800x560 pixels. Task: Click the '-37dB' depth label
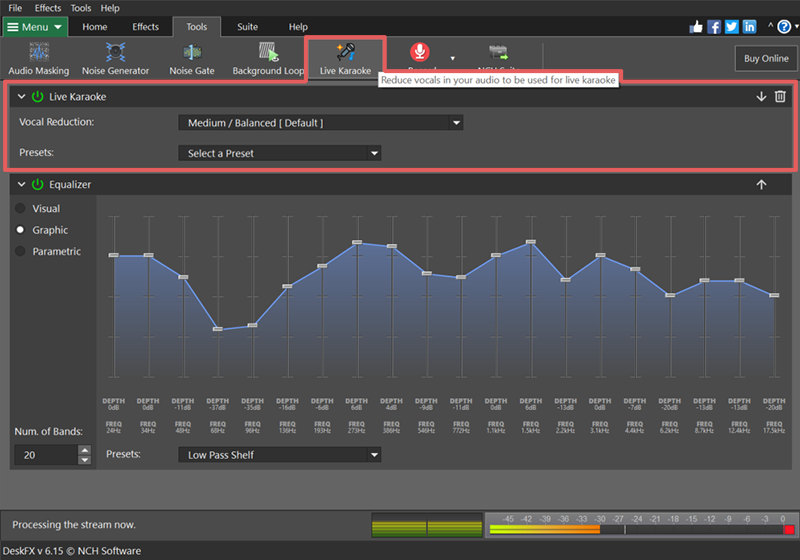coord(218,408)
